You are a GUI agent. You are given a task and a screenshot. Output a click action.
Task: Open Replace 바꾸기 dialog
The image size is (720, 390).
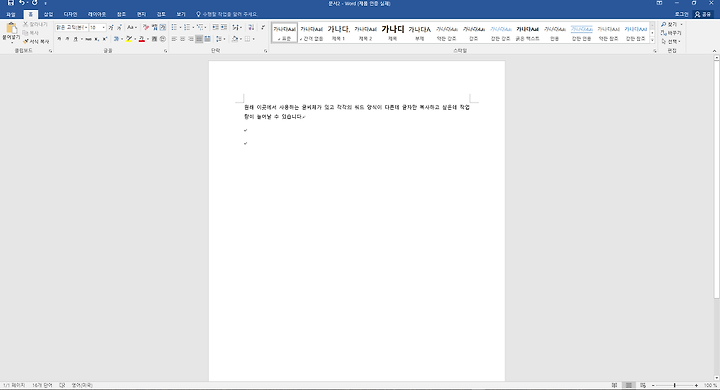pos(671,33)
